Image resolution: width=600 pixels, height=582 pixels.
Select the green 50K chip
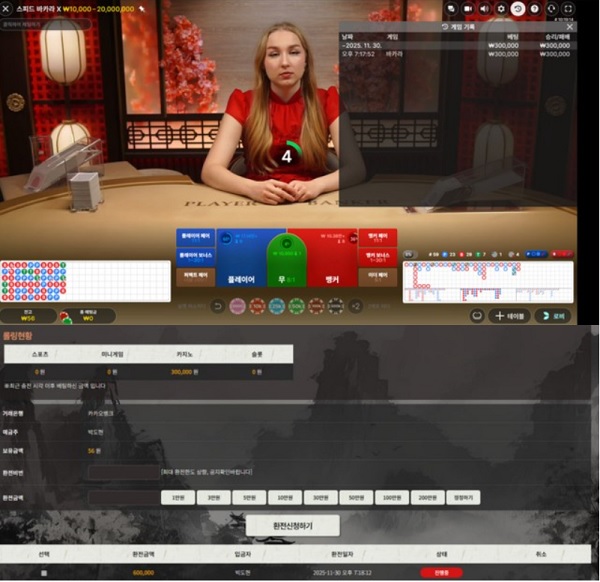[x=297, y=306]
